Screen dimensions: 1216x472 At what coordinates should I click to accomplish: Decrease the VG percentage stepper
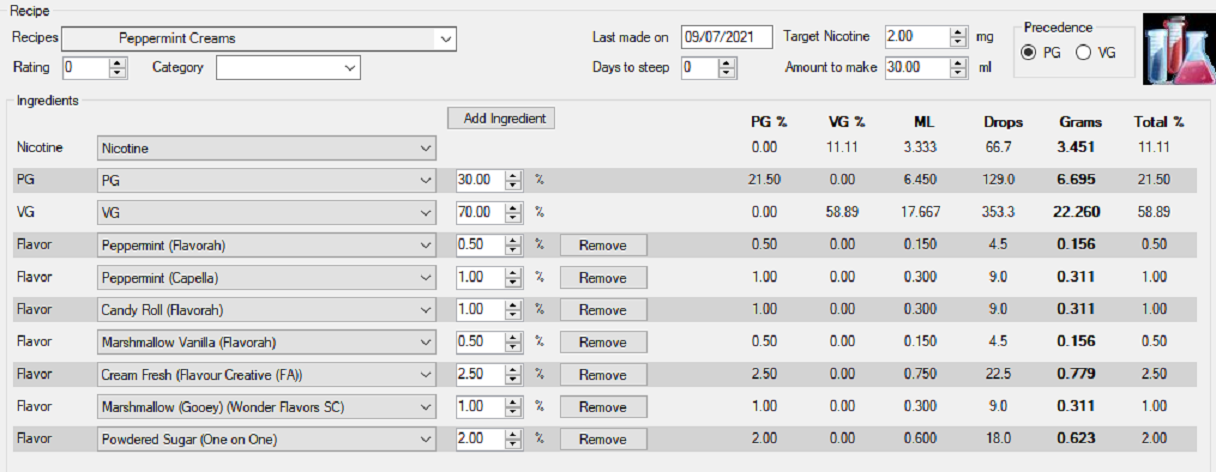coord(513,217)
